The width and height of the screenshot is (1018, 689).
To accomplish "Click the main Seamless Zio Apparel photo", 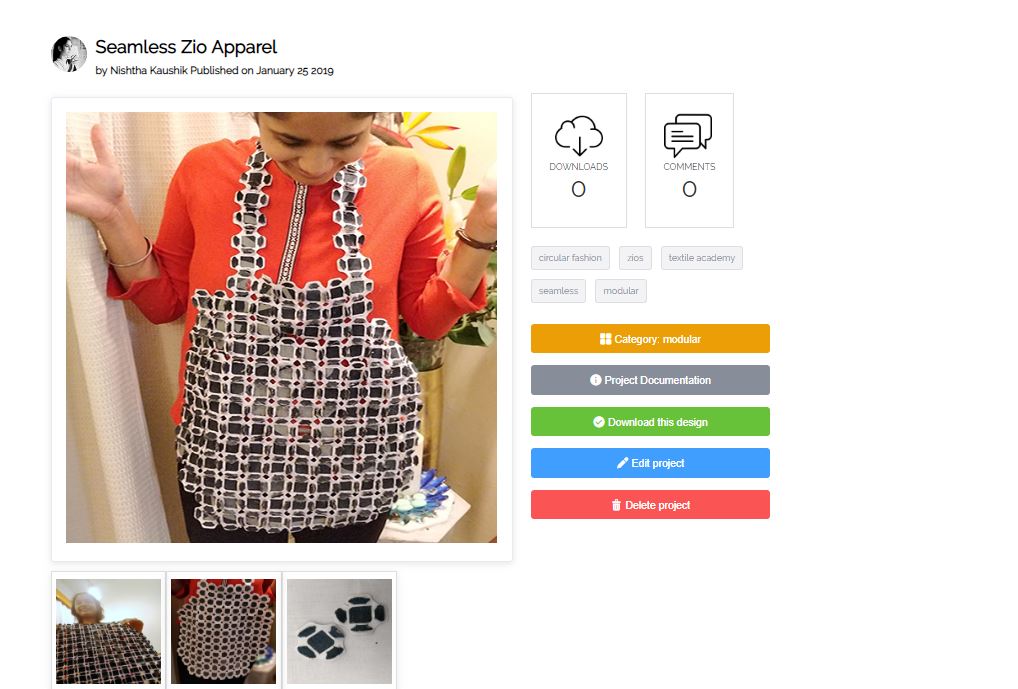I will [281, 327].
